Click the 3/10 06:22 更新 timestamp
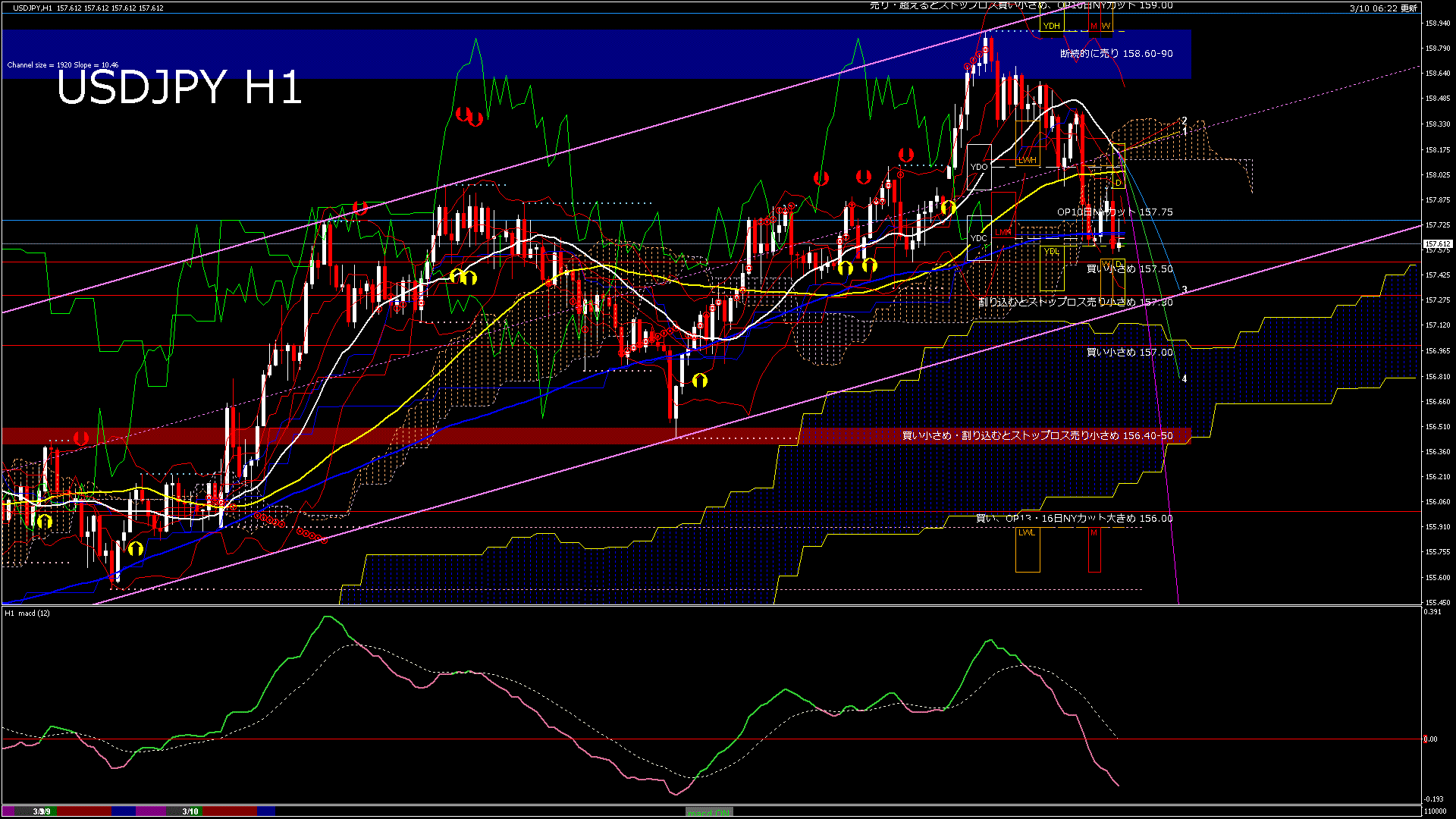 pyautogui.click(x=1383, y=8)
